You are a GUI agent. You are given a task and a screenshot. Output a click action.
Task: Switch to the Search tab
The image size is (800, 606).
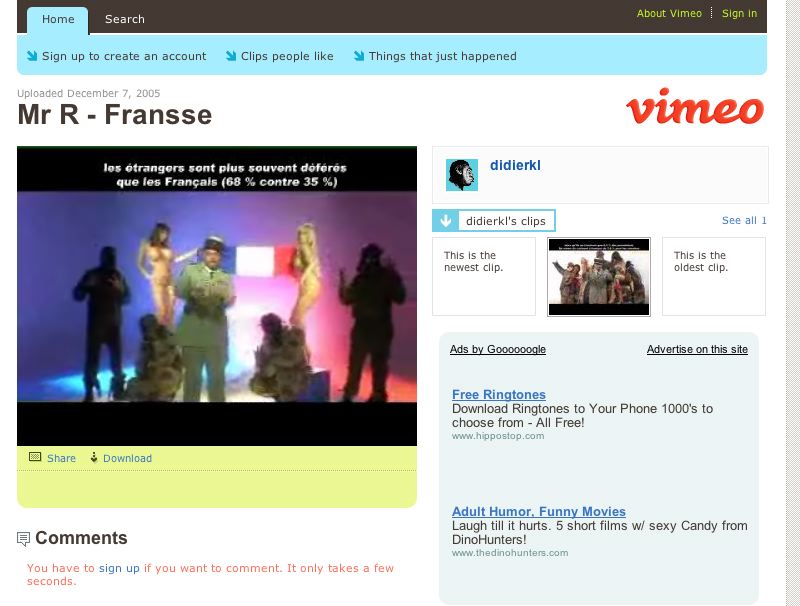click(x=124, y=19)
